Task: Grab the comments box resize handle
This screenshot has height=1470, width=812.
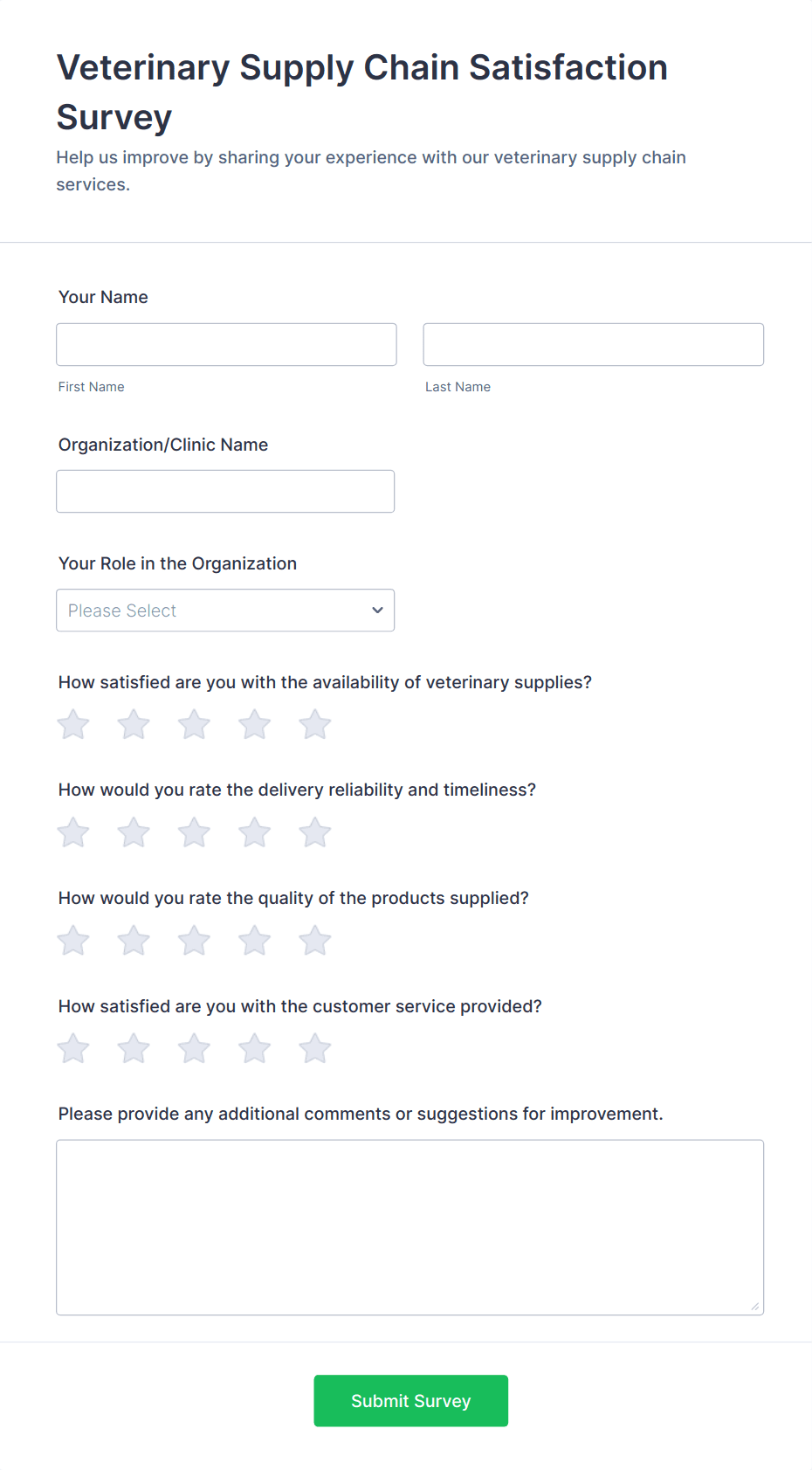Action: pos(755,1307)
